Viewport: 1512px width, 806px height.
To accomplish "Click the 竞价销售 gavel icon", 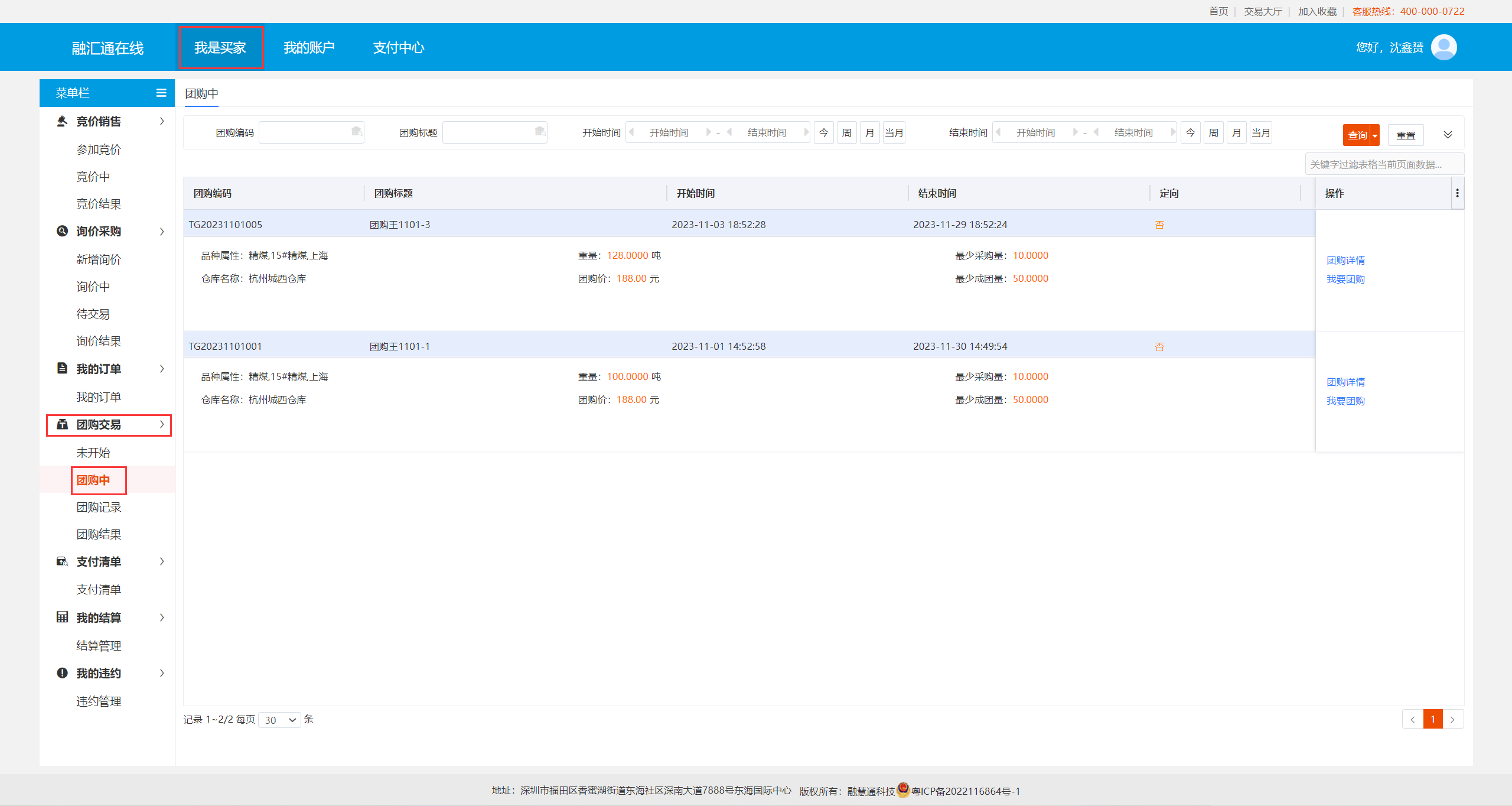I will coord(62,121).
